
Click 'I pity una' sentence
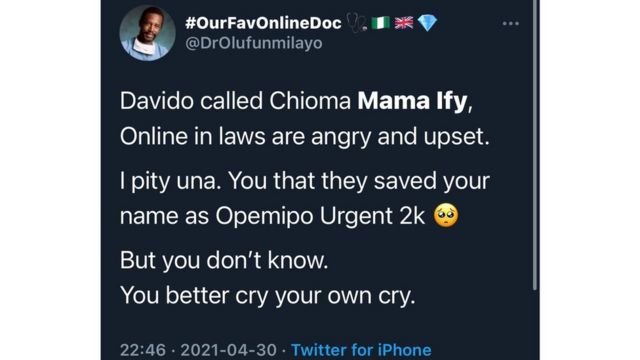click(x=171, y=181)
